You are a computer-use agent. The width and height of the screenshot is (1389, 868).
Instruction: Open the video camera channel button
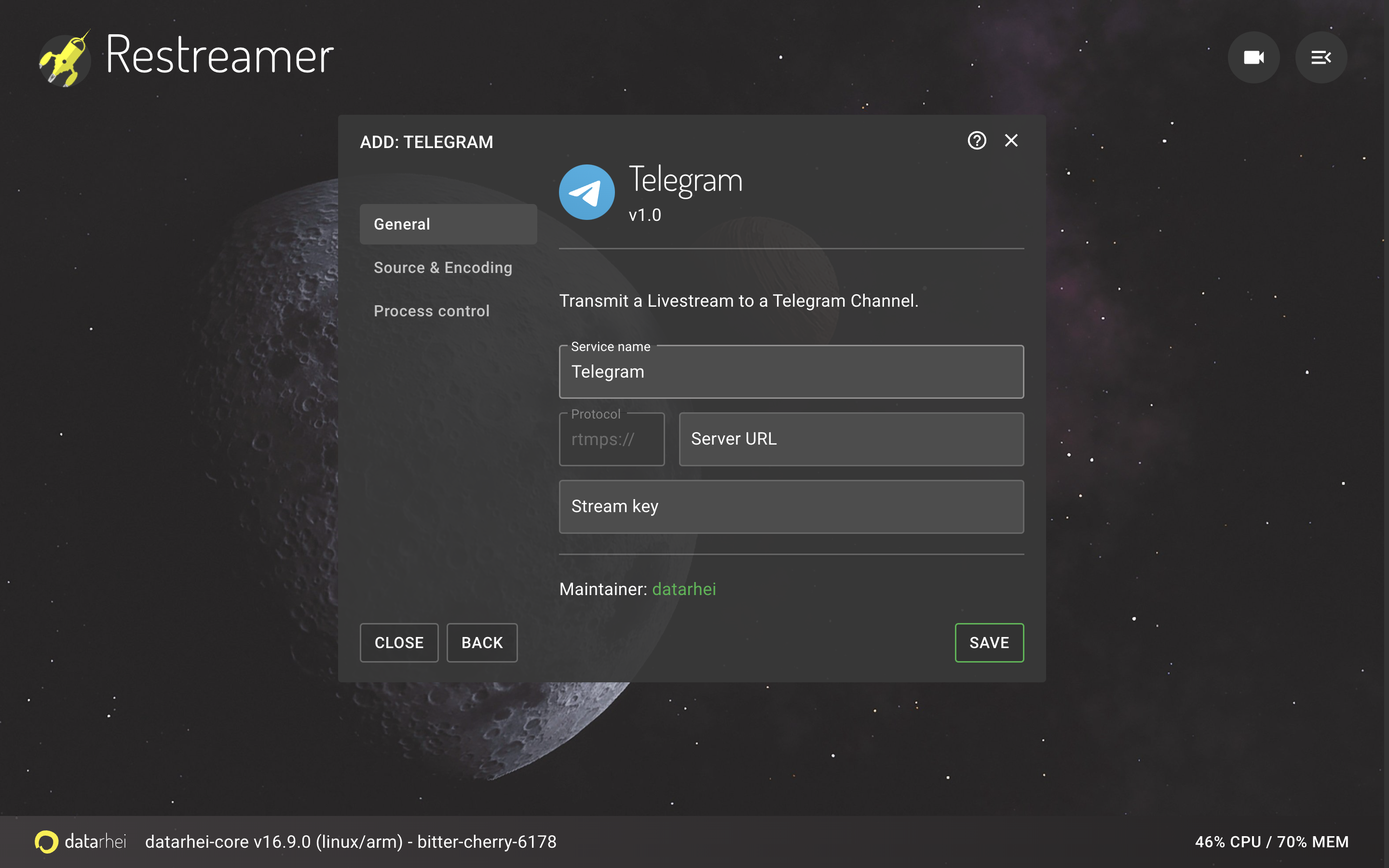[x=1253, y=57]
